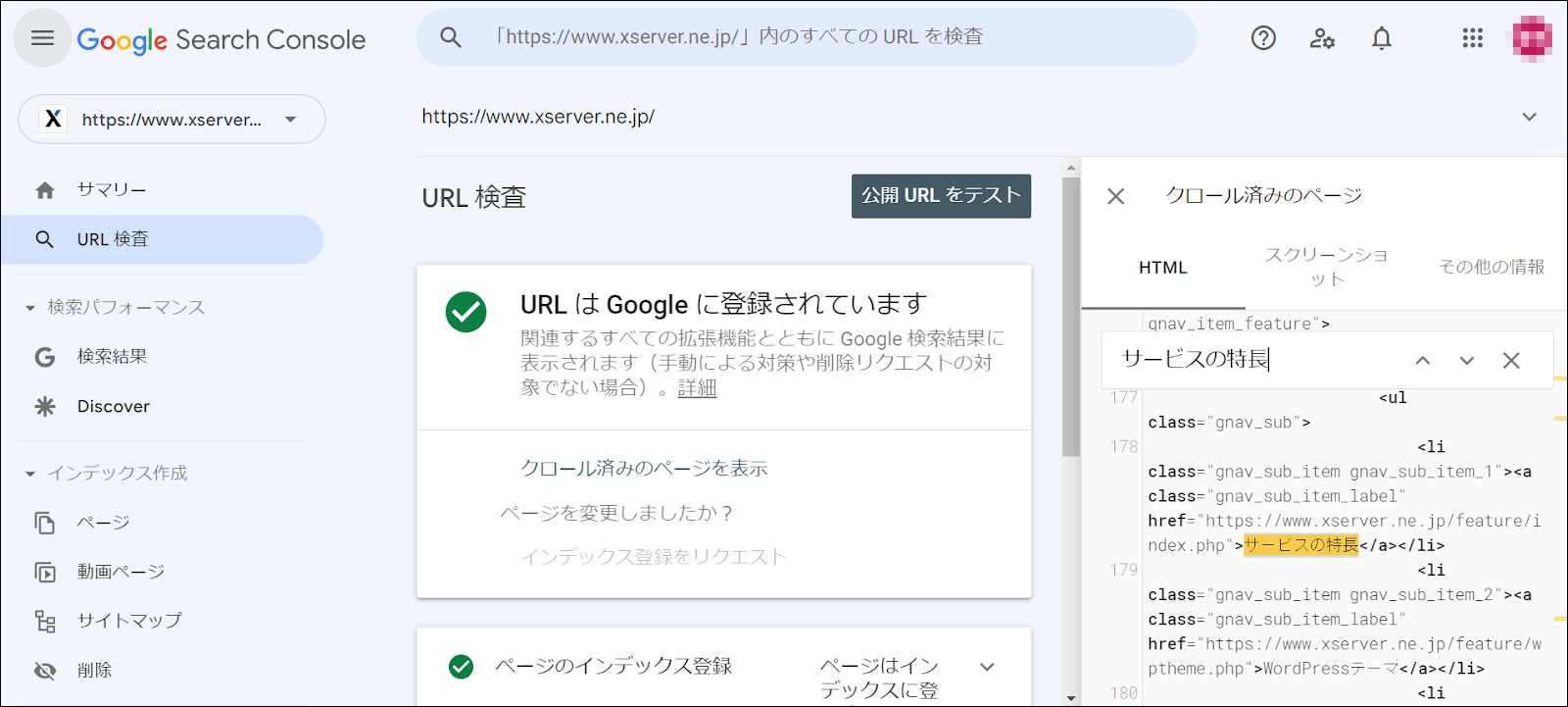Open 検索結果 report
This screenshot has width=1568, height=707.
point(112,357)
